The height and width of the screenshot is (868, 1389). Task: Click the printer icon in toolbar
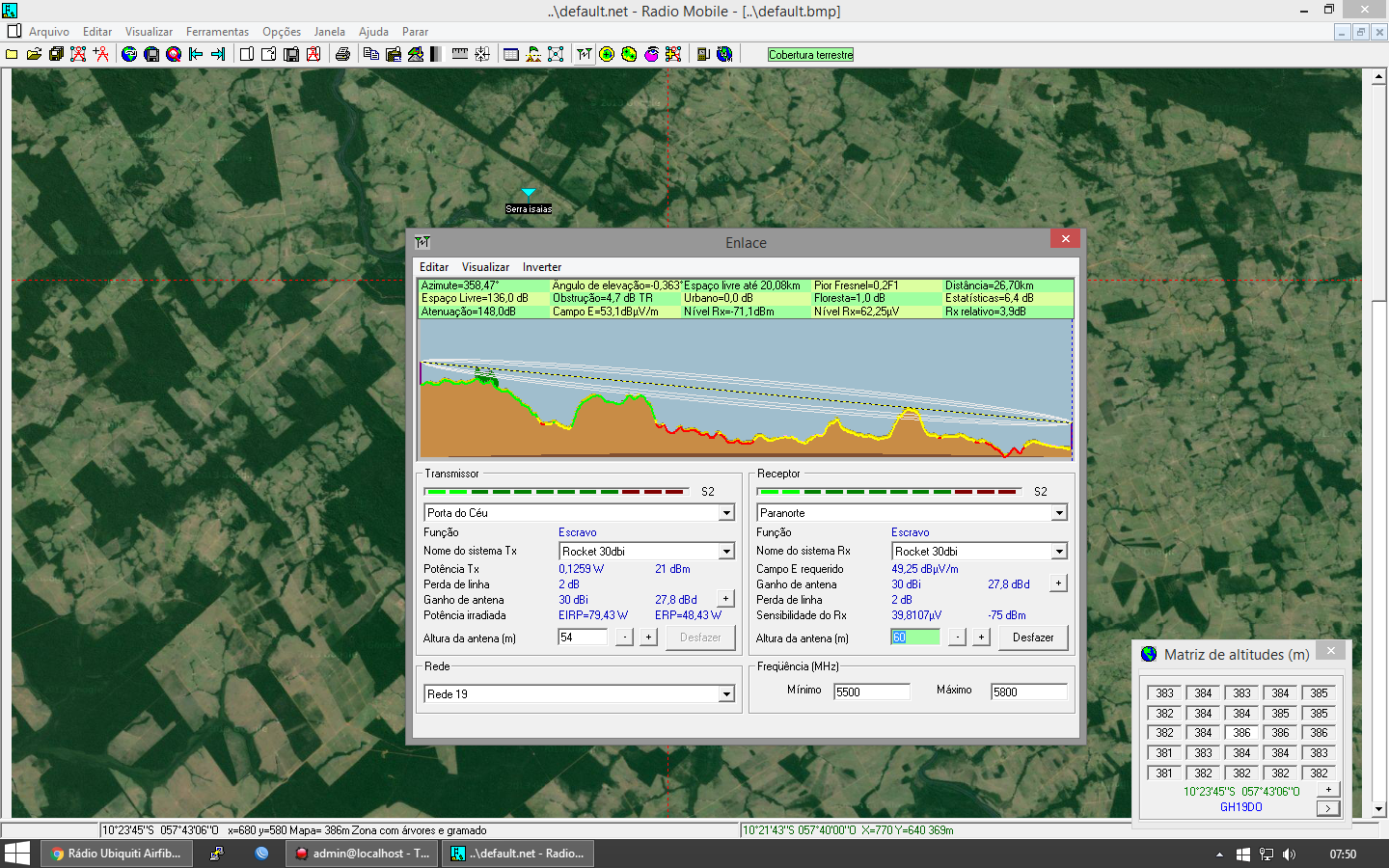(x=342, y=54)
